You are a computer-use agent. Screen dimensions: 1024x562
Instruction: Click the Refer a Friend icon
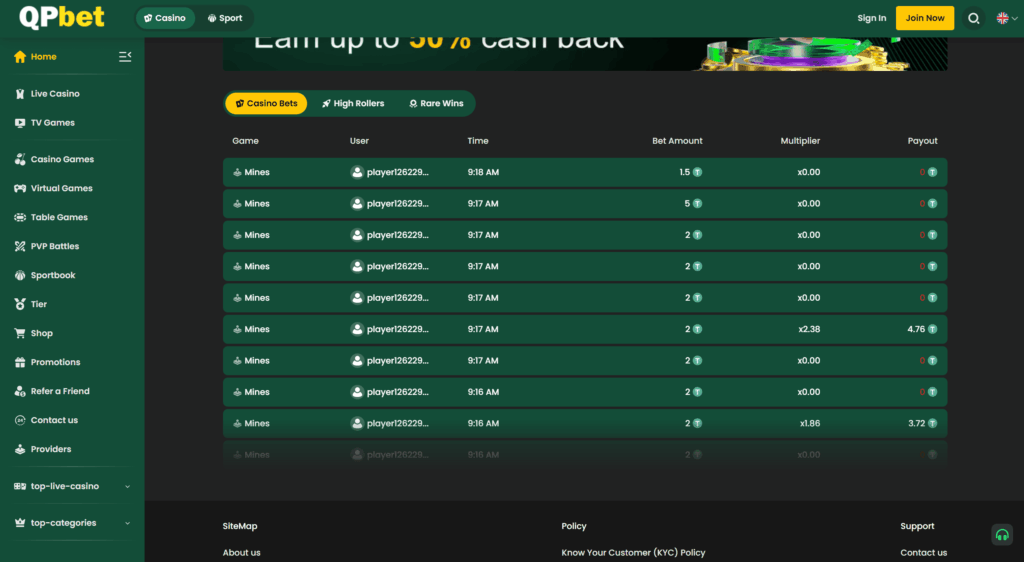click(x=20, y=391)
